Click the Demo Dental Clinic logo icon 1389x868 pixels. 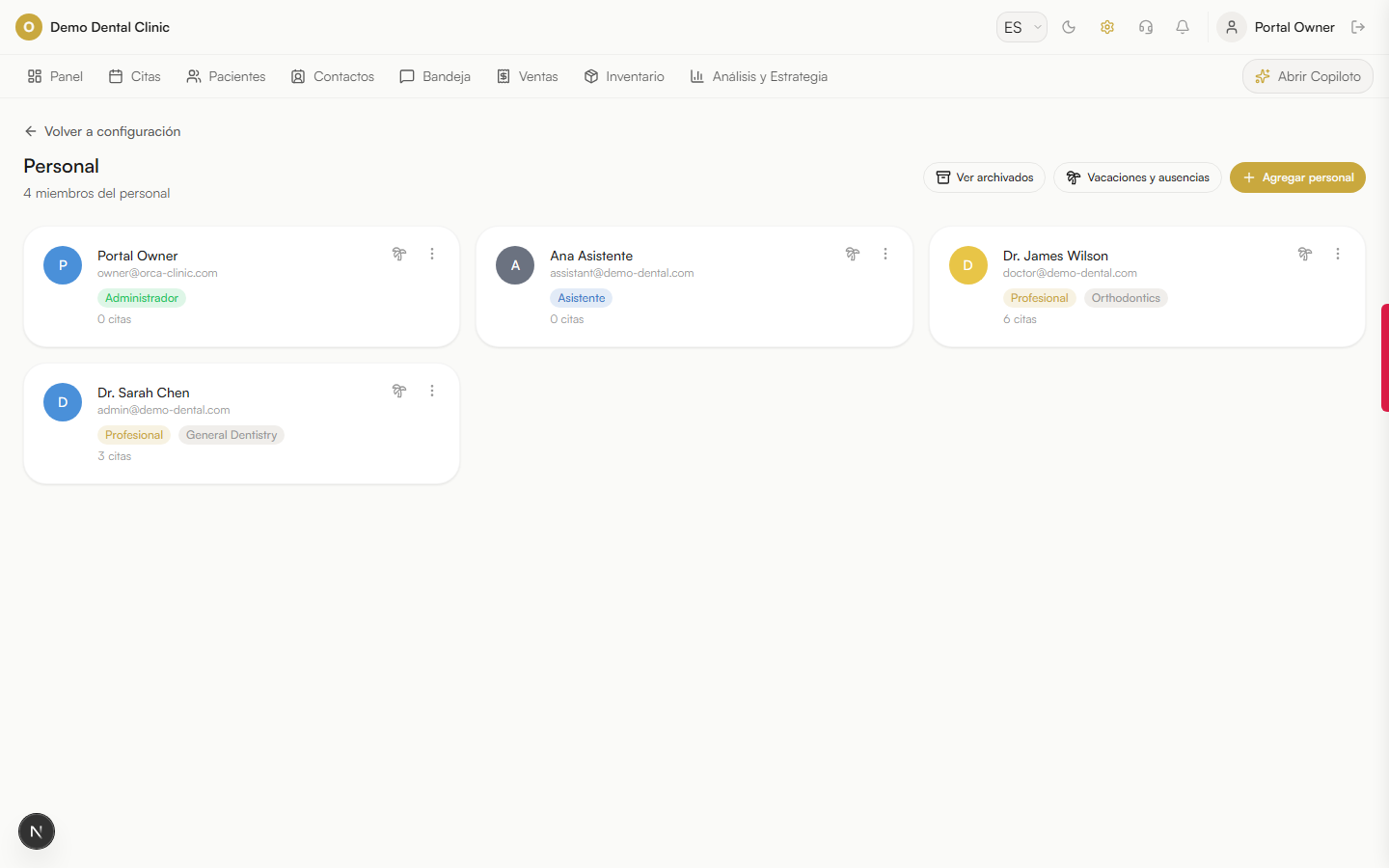pos(29,27)
